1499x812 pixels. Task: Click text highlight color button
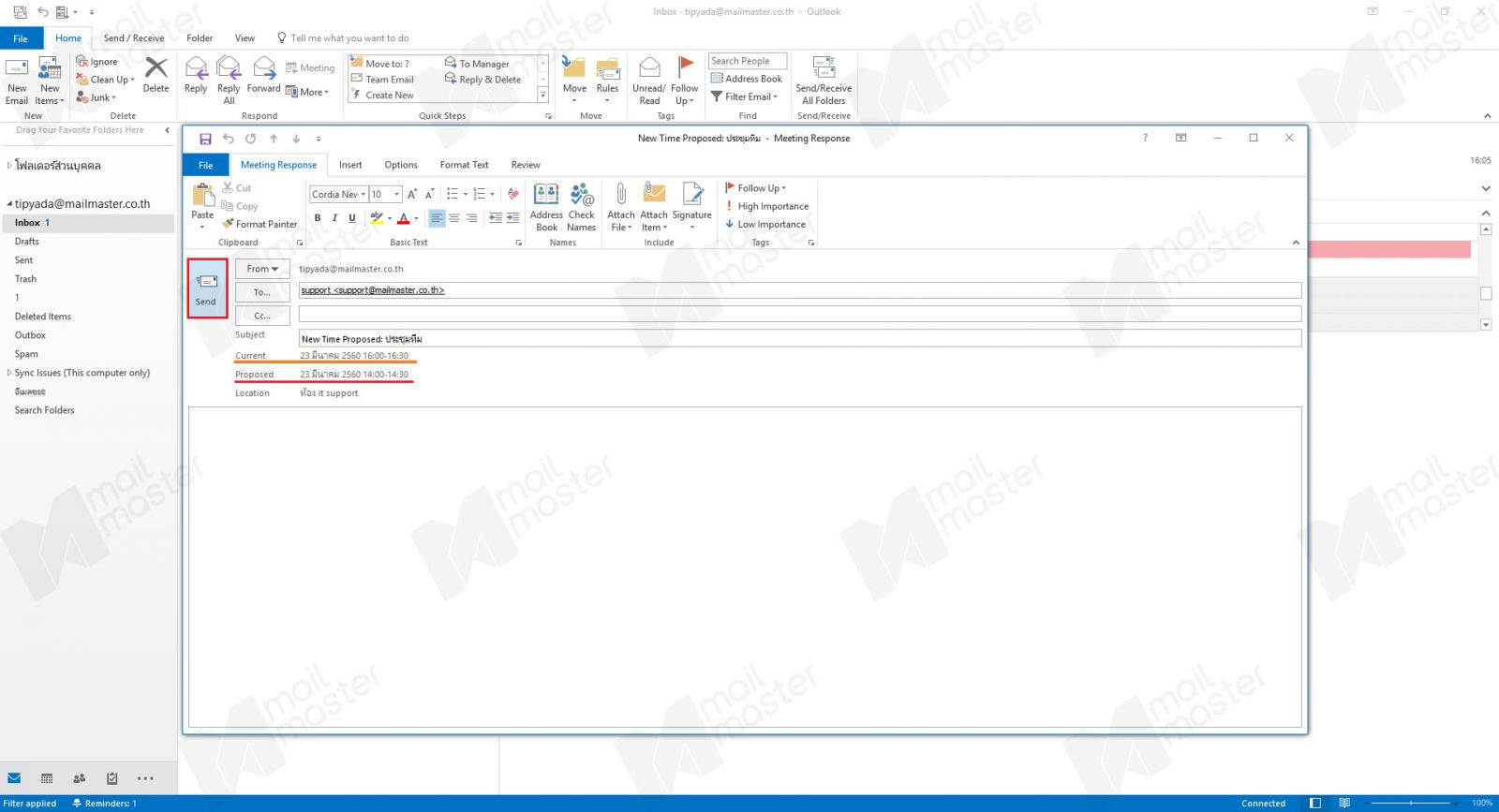click(x=377, y=218)
